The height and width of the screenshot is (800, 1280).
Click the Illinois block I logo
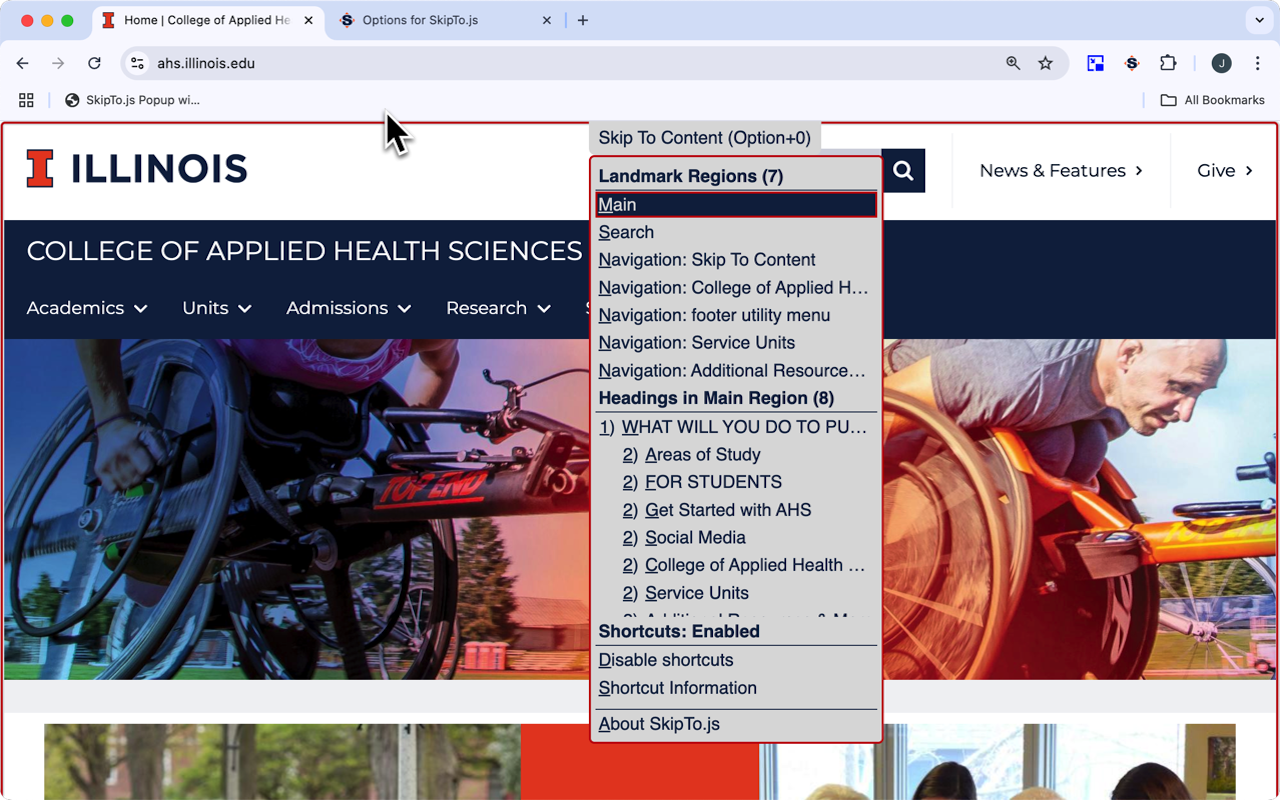[40, 169]
